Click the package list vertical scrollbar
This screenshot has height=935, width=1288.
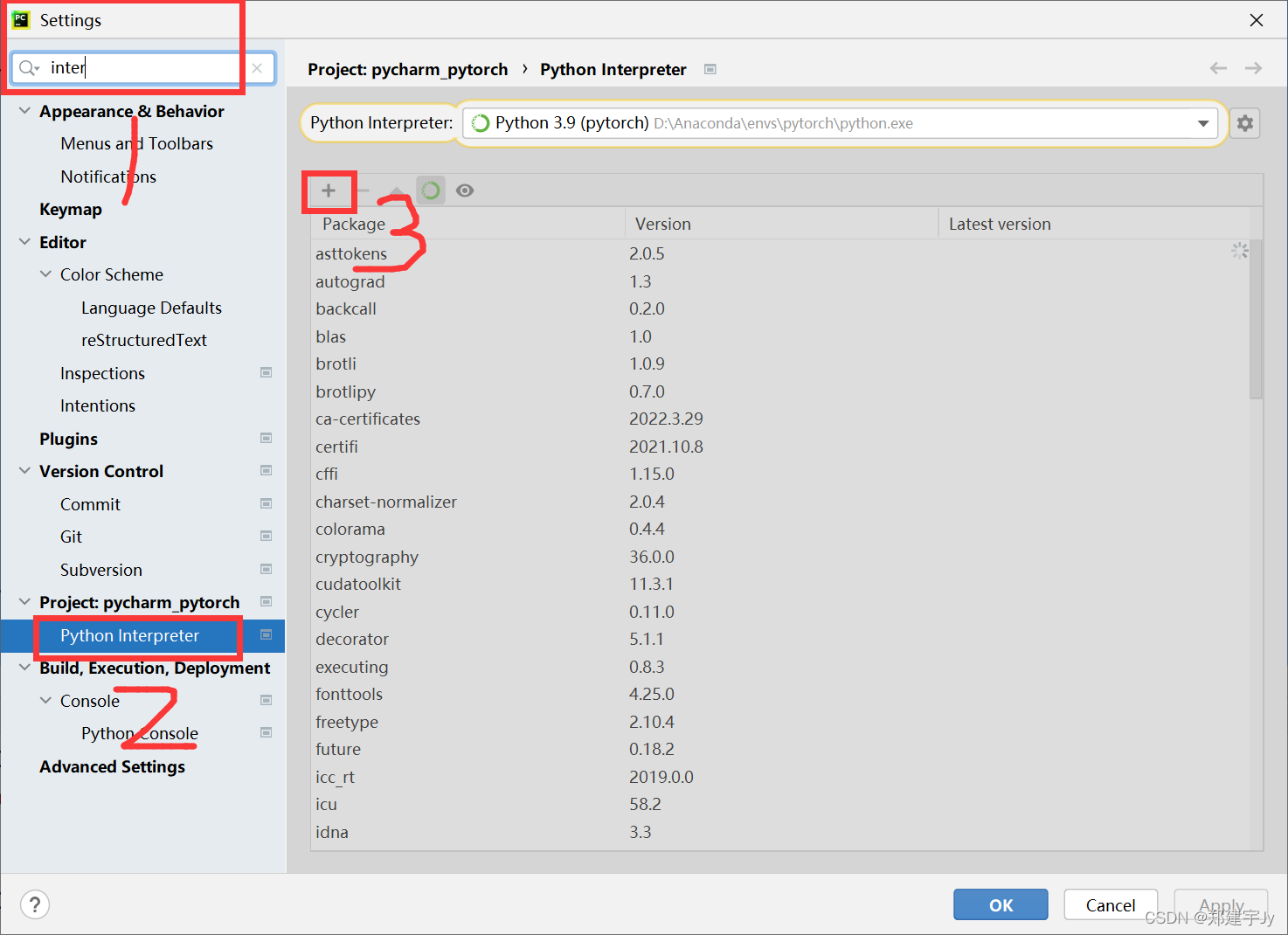1257,319
